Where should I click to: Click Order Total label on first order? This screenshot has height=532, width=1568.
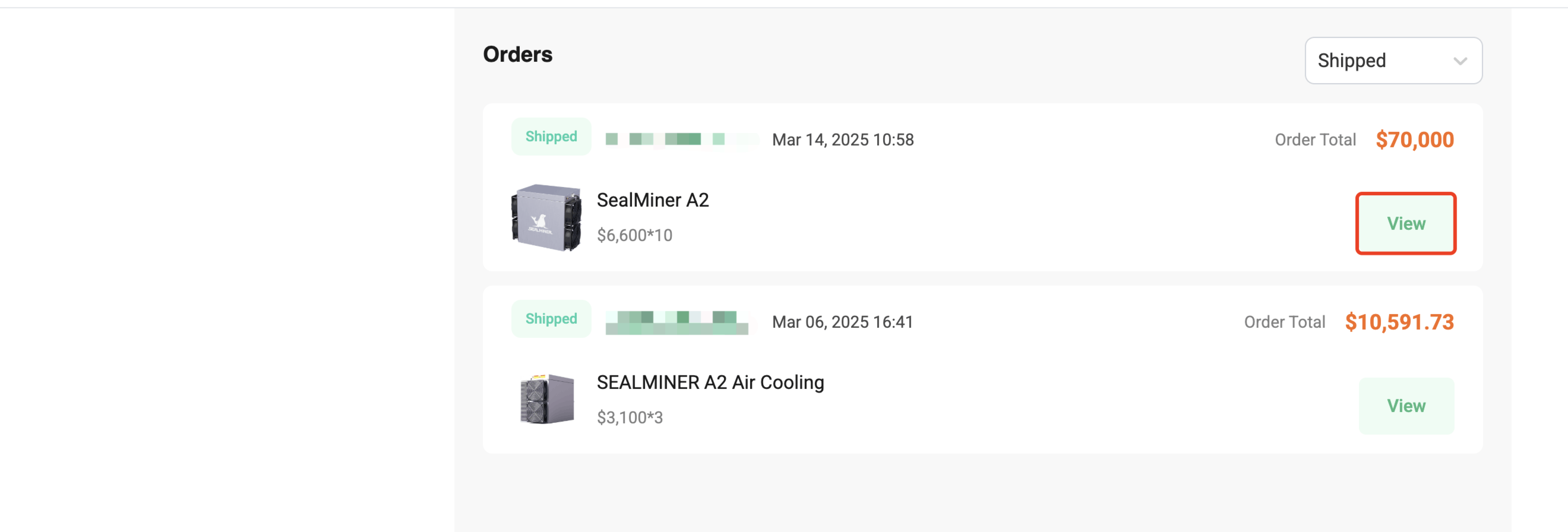(1315, 140)
